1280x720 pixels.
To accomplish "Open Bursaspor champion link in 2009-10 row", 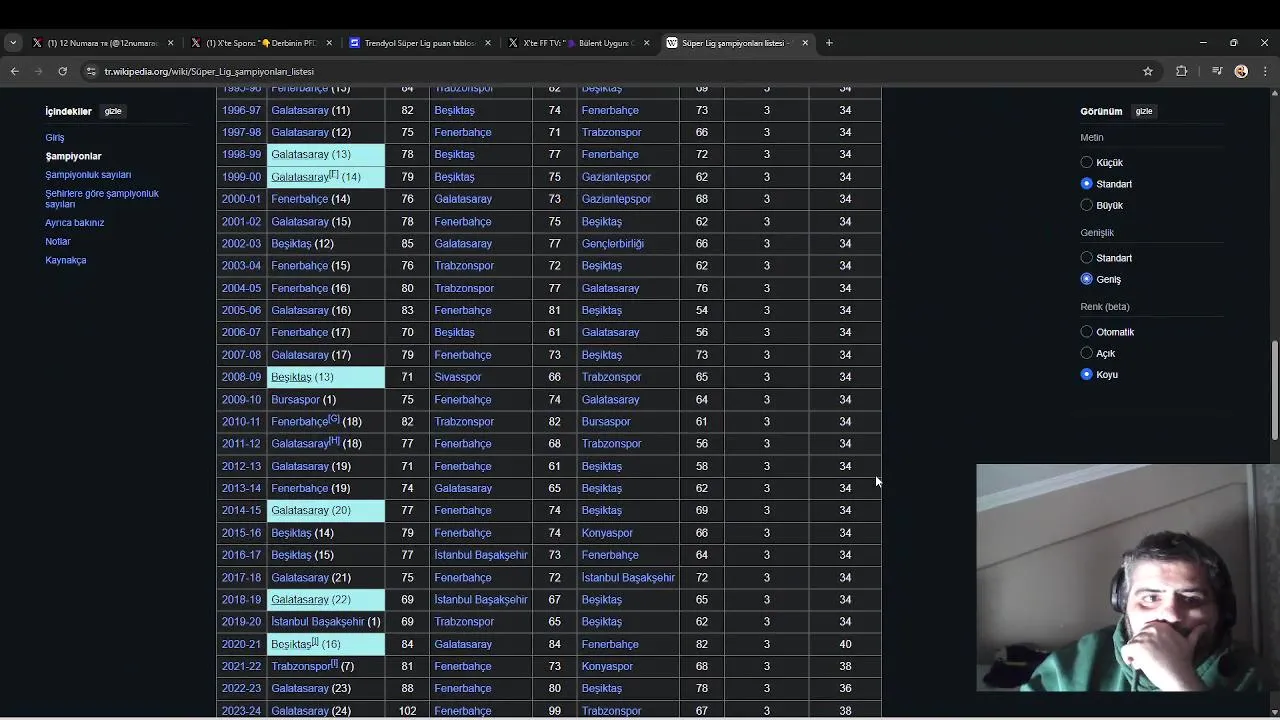I will [x=296, y=399].
